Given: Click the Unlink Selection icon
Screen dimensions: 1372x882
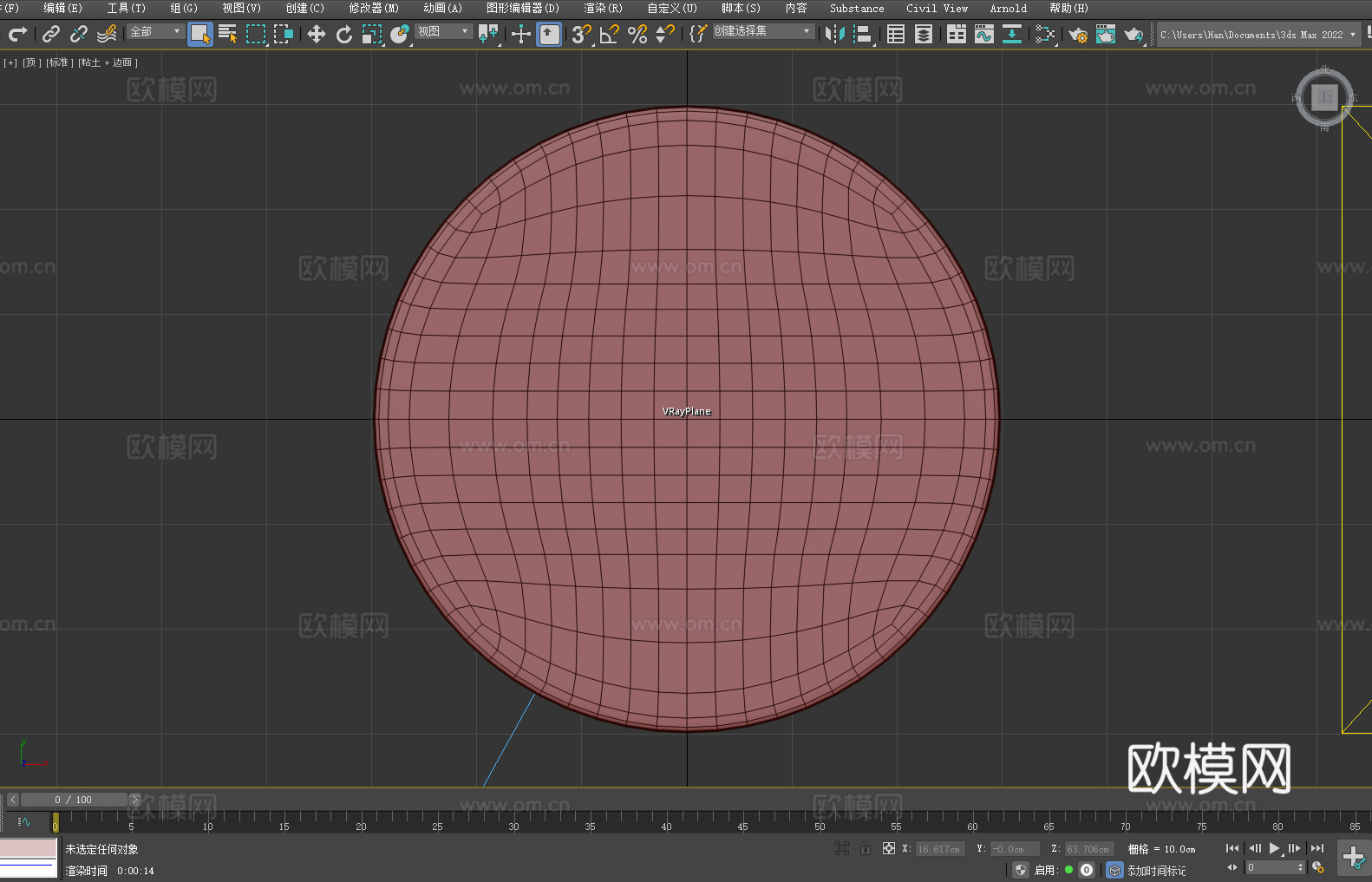Looking at the screenshot, I should pyautogui.click(x=79, y=34).
